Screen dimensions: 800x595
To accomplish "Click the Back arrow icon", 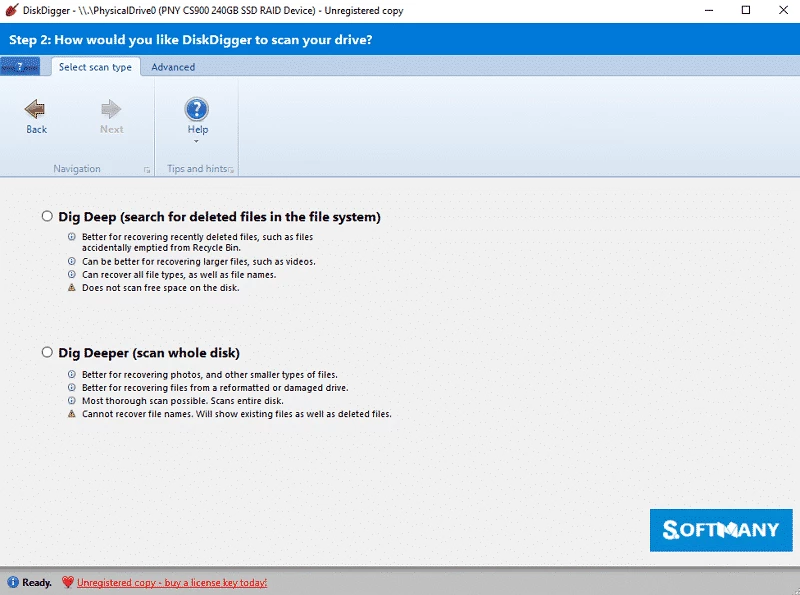I will (36, 108).
